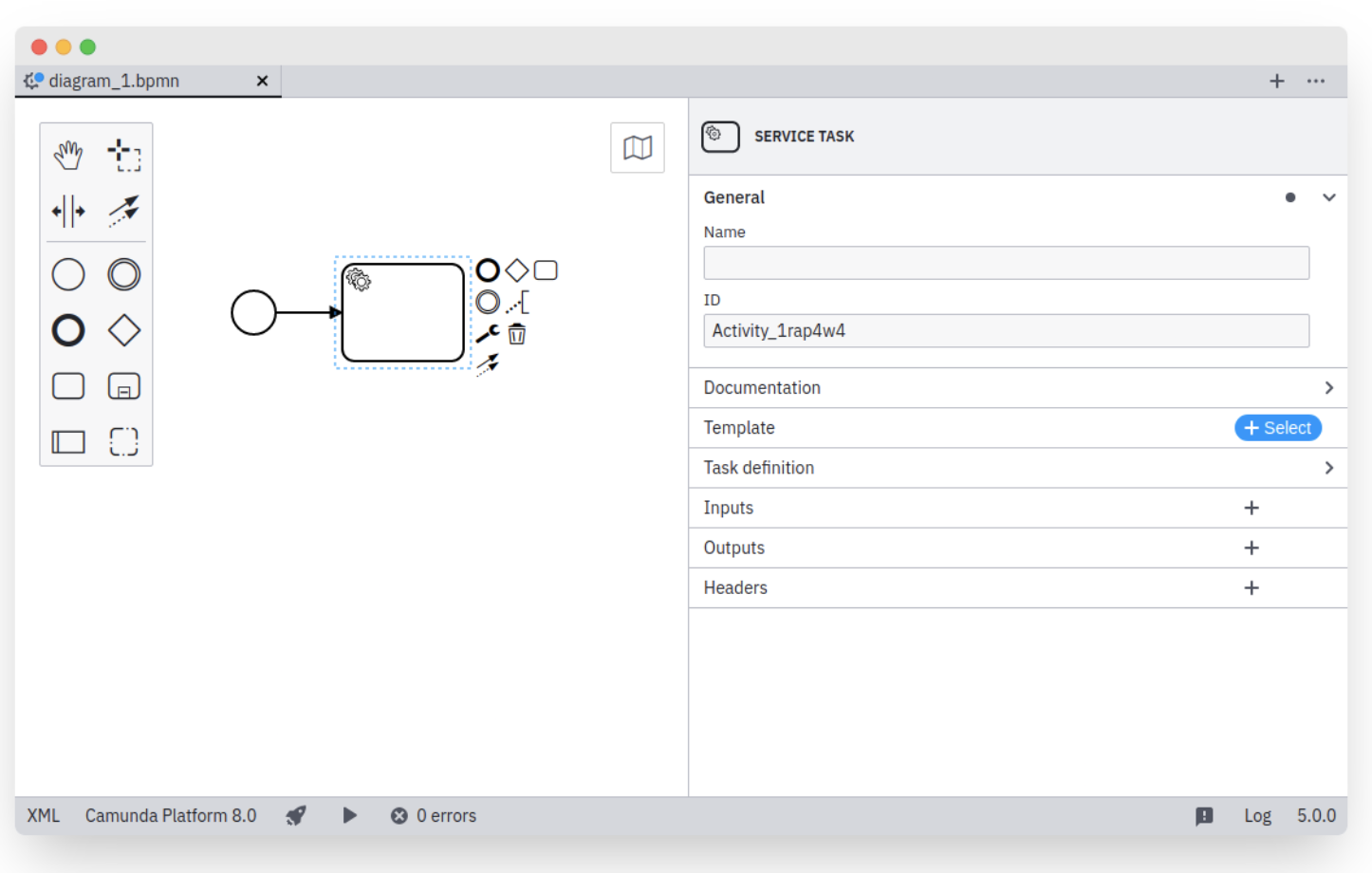Create a group from palette
1372x873 pixels.
[x=124, y=442]
